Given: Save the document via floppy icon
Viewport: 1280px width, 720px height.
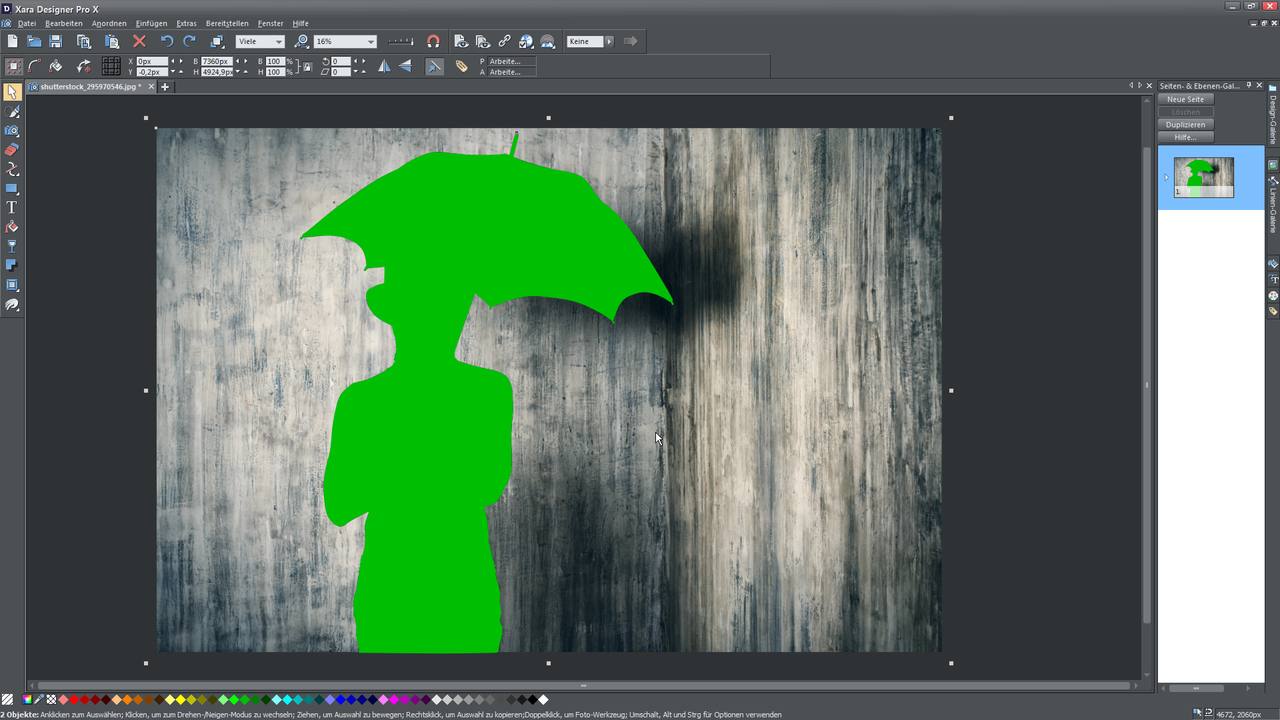Looking at the screenshot, I should (x=56, y=41).
